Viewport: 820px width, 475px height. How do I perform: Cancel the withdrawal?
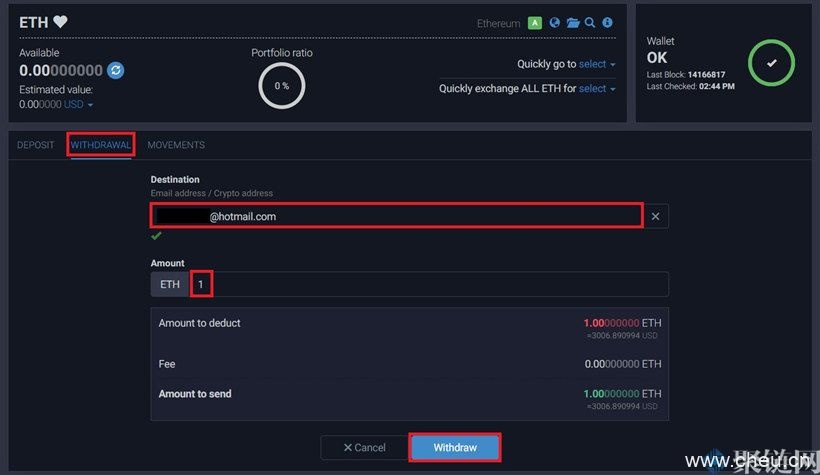click(x=364, y=447)
